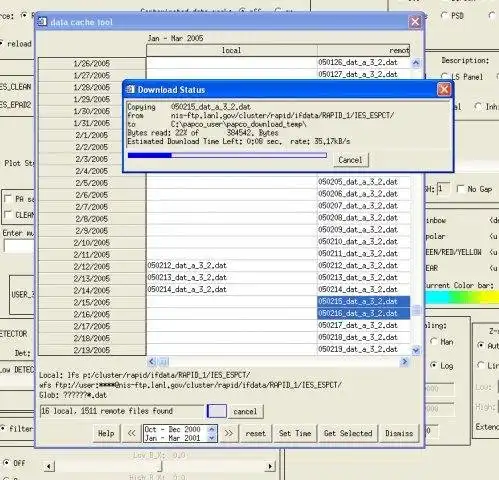
Task: Click down arrow of time range list
Action: (x=212, y=438)
